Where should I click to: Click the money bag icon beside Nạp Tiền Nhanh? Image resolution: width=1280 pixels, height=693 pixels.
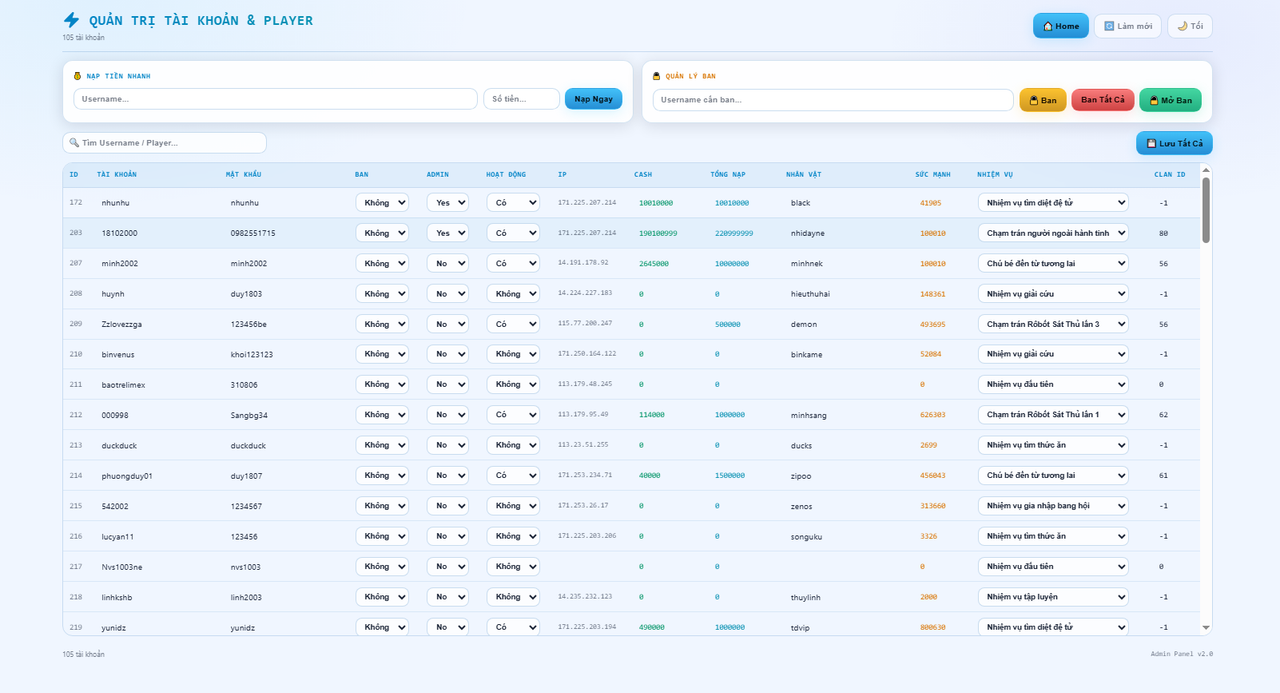(x=77, y=76)
